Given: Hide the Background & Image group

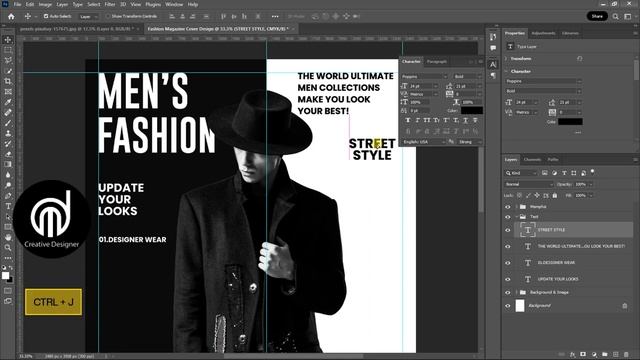Looking at the screenshot, I should [508, 292].
